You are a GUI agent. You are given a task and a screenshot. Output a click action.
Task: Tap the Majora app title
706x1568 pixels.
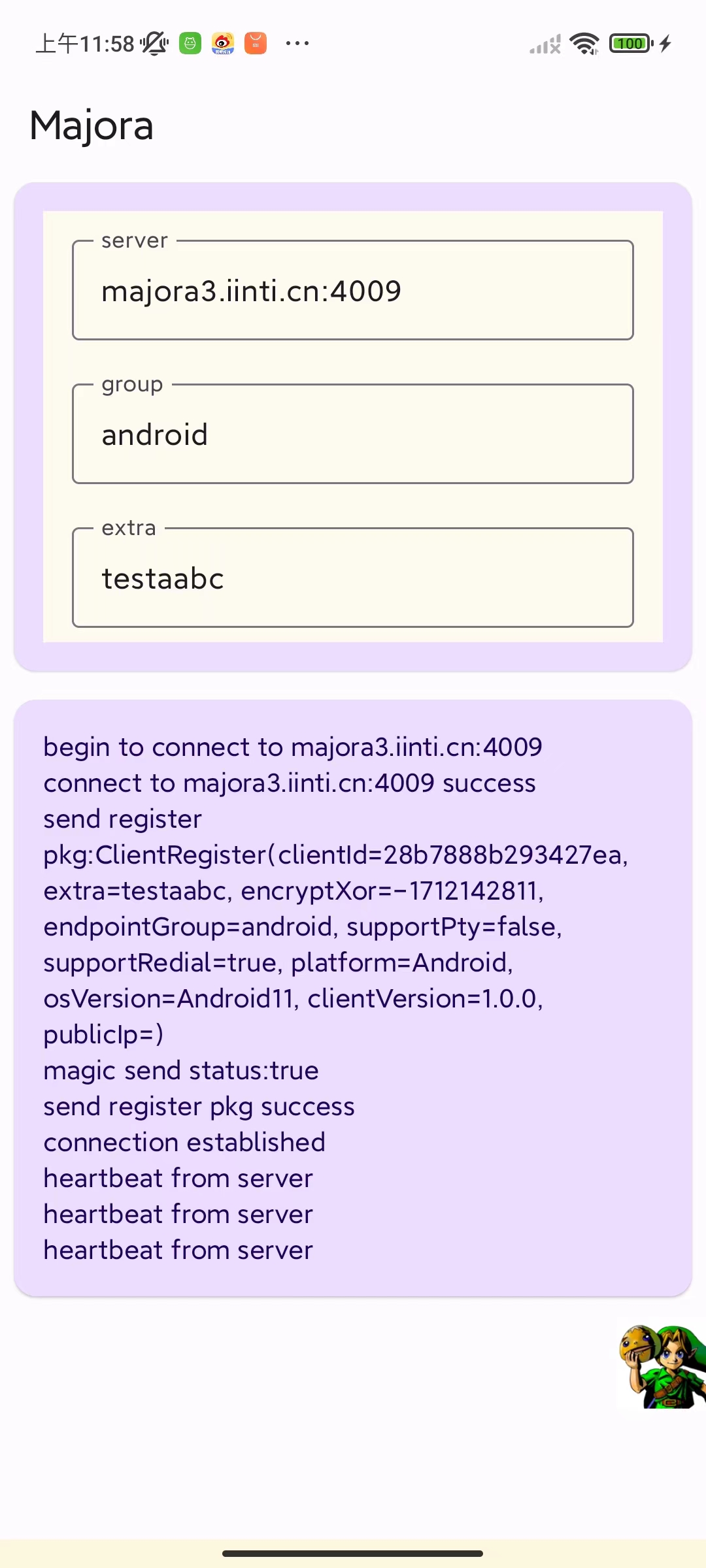click(x=92, y=125)
